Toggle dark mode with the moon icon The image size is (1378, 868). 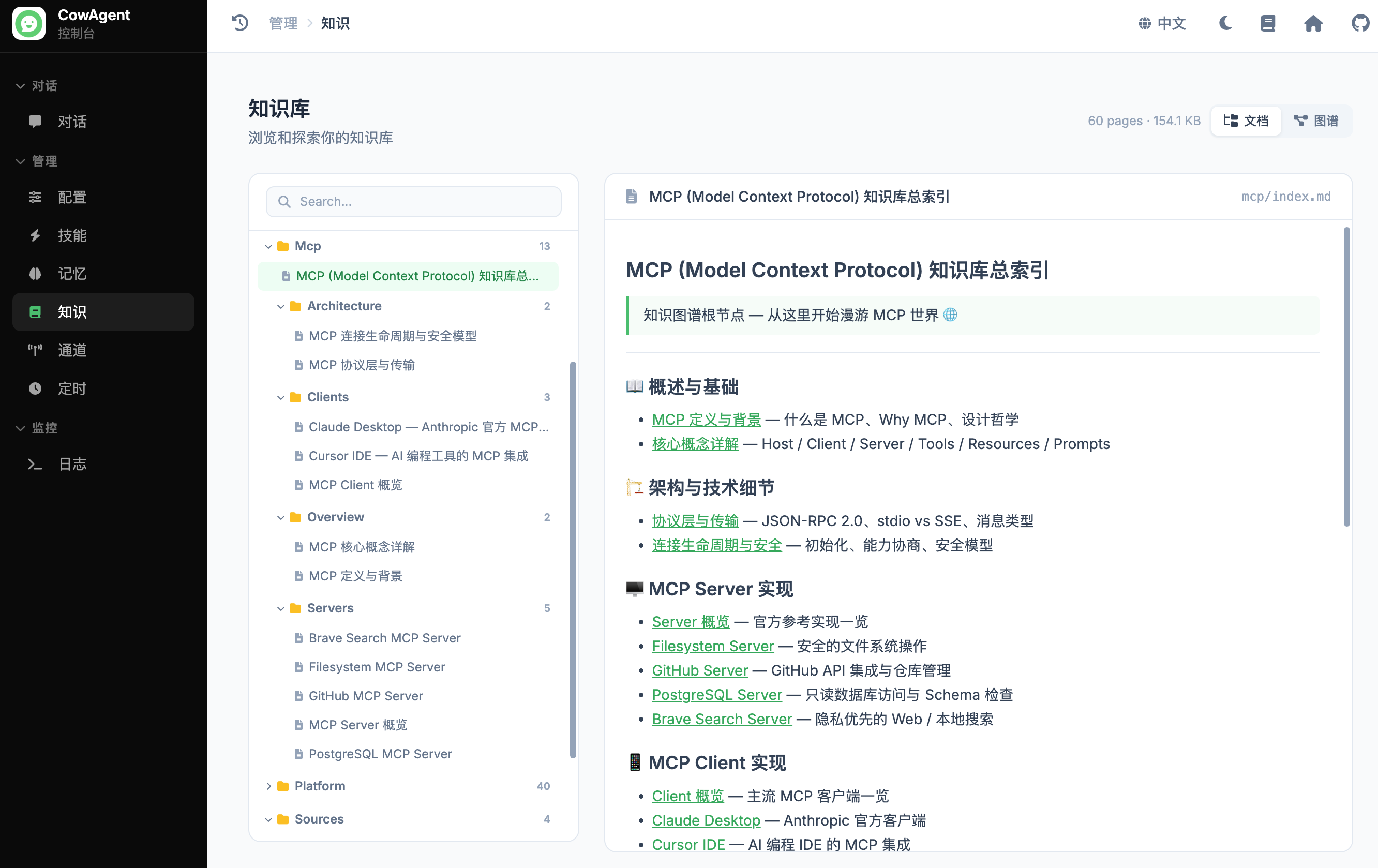click(1225, 23)
